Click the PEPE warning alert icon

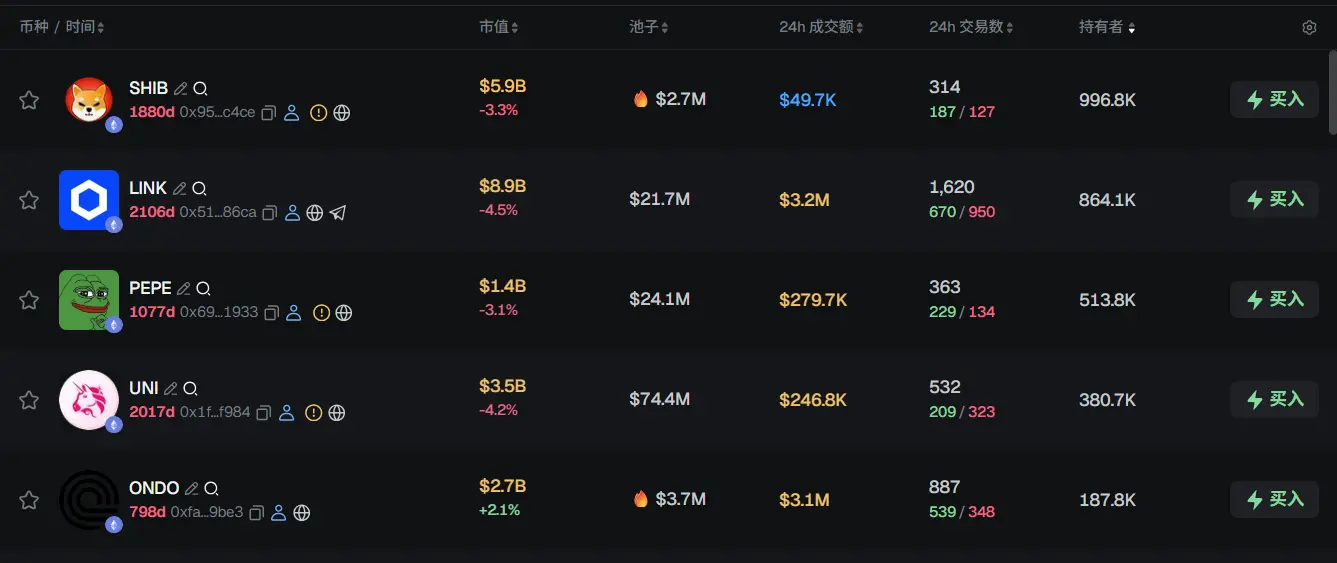click(321, 313)
